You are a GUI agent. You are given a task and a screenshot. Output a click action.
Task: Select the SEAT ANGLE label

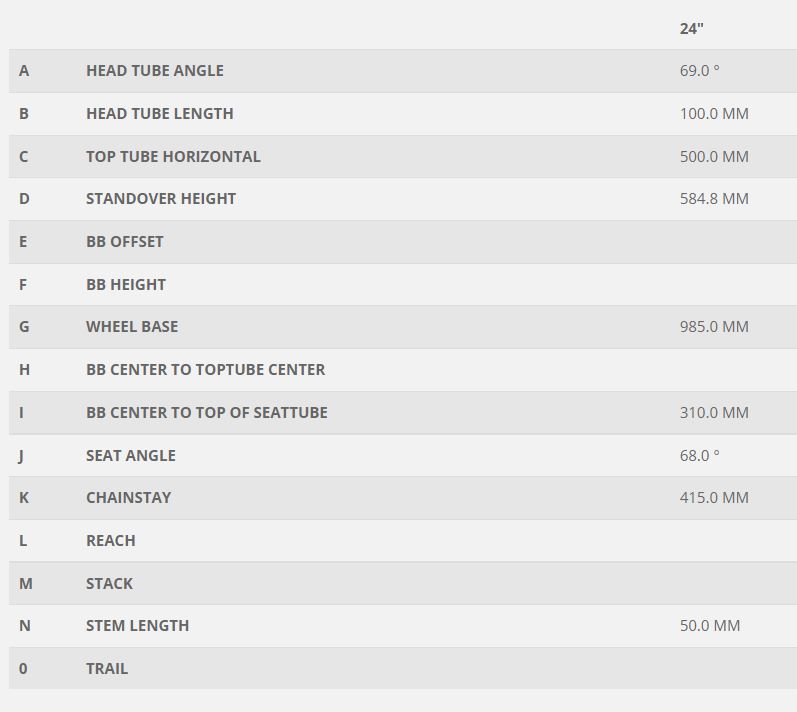(131, 456)
